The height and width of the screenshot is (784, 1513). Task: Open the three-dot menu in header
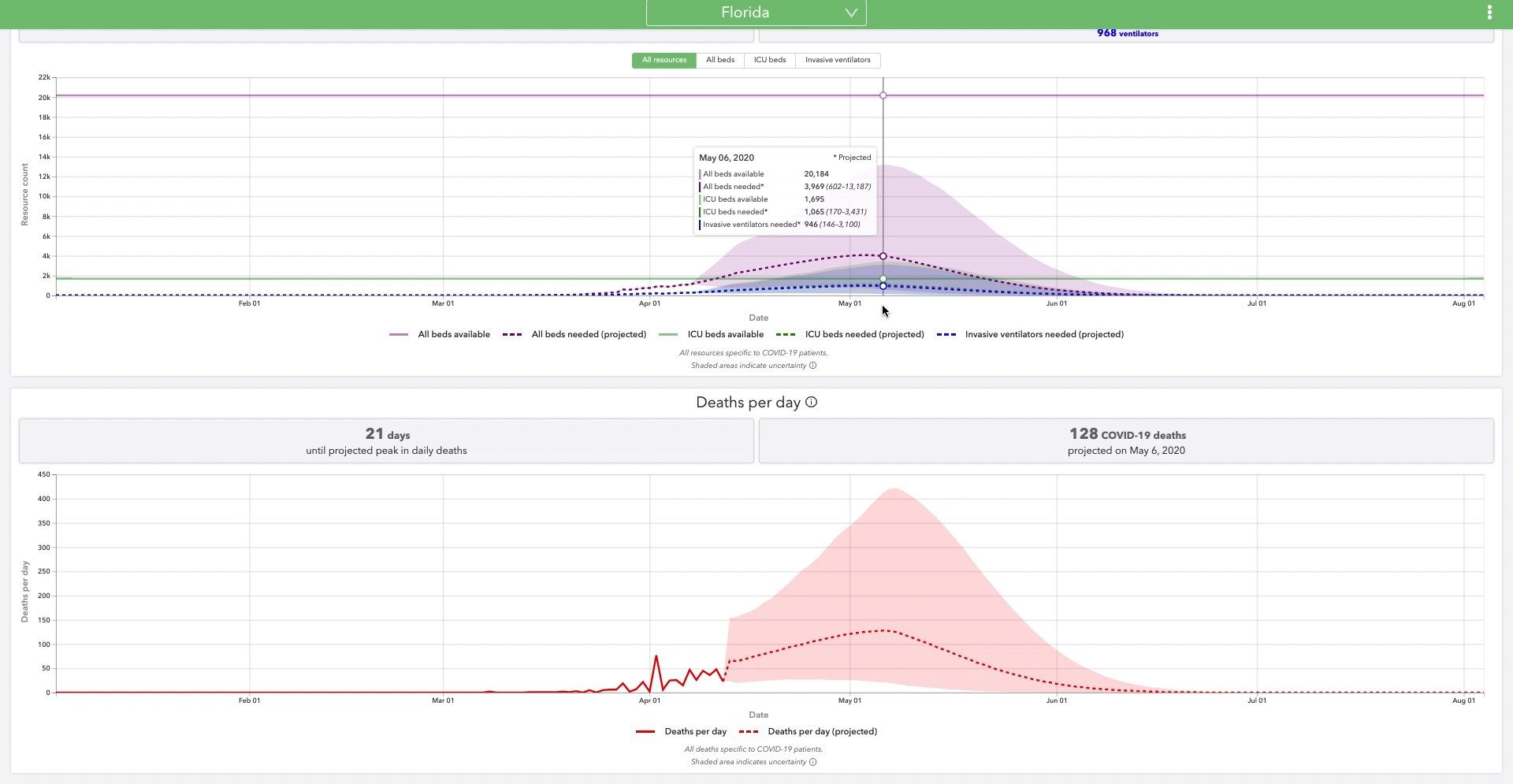click(x=1489, y=13)
